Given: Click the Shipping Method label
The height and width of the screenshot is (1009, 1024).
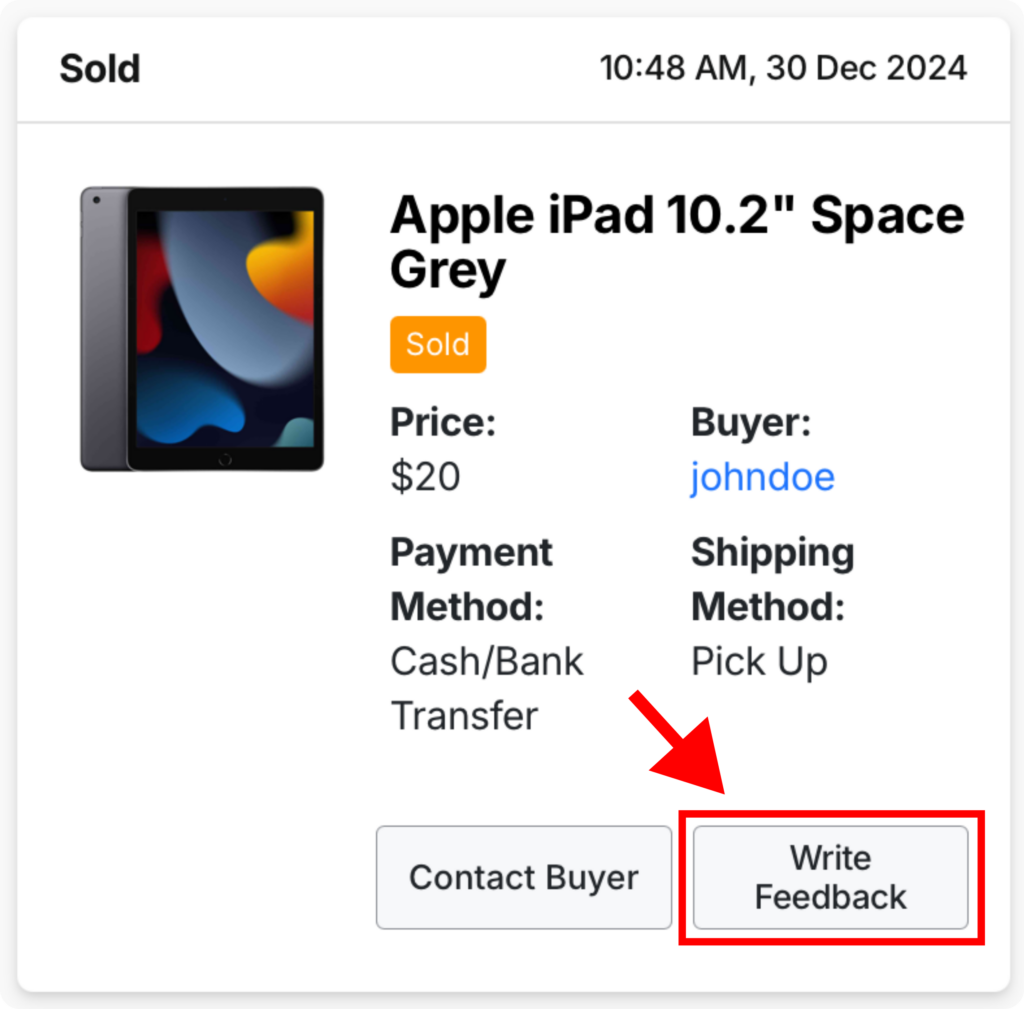Looking at the screenshot, I should click(x=773, y=579).
